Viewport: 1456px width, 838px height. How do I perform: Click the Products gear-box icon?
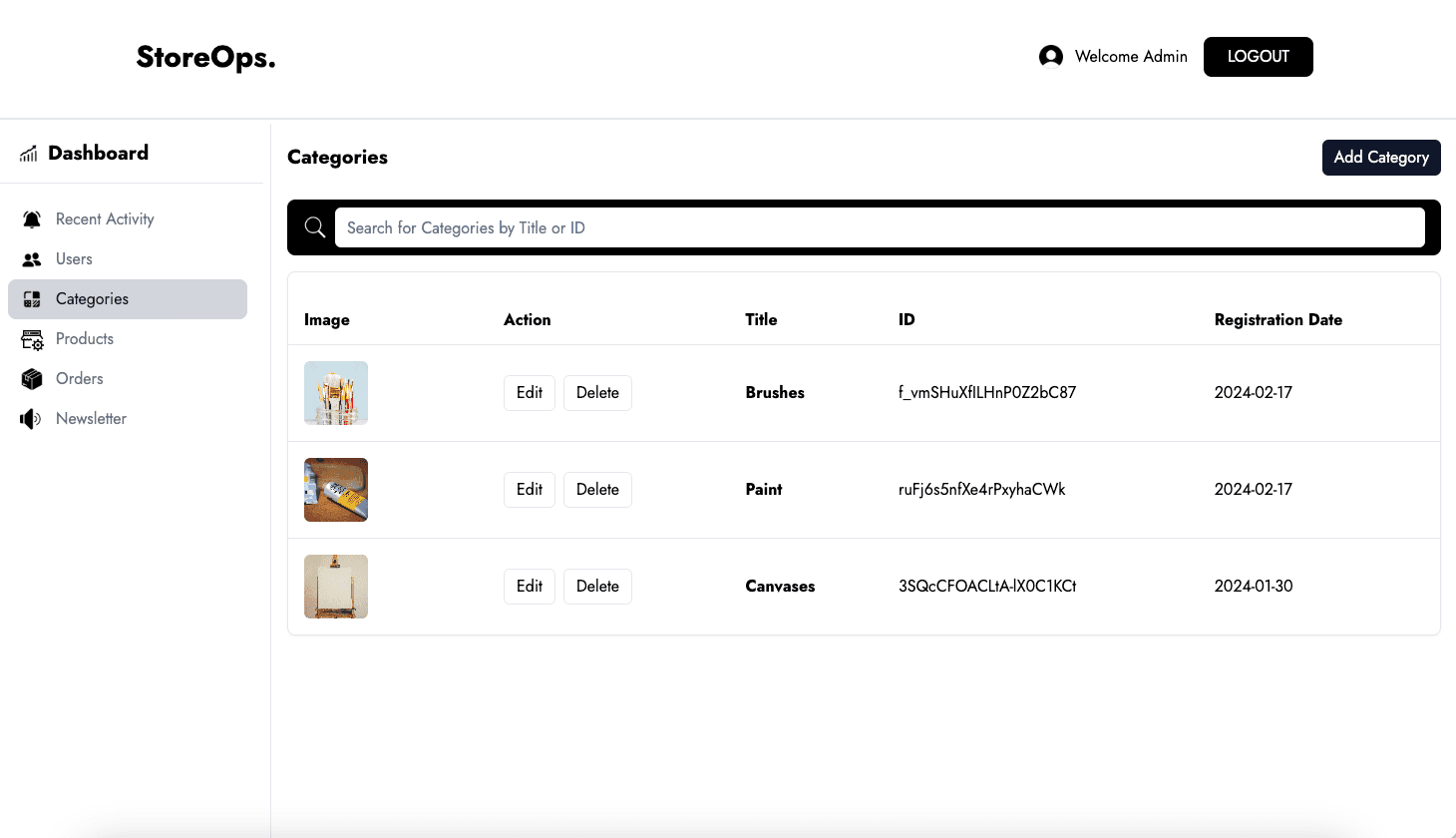click(32, 339)
